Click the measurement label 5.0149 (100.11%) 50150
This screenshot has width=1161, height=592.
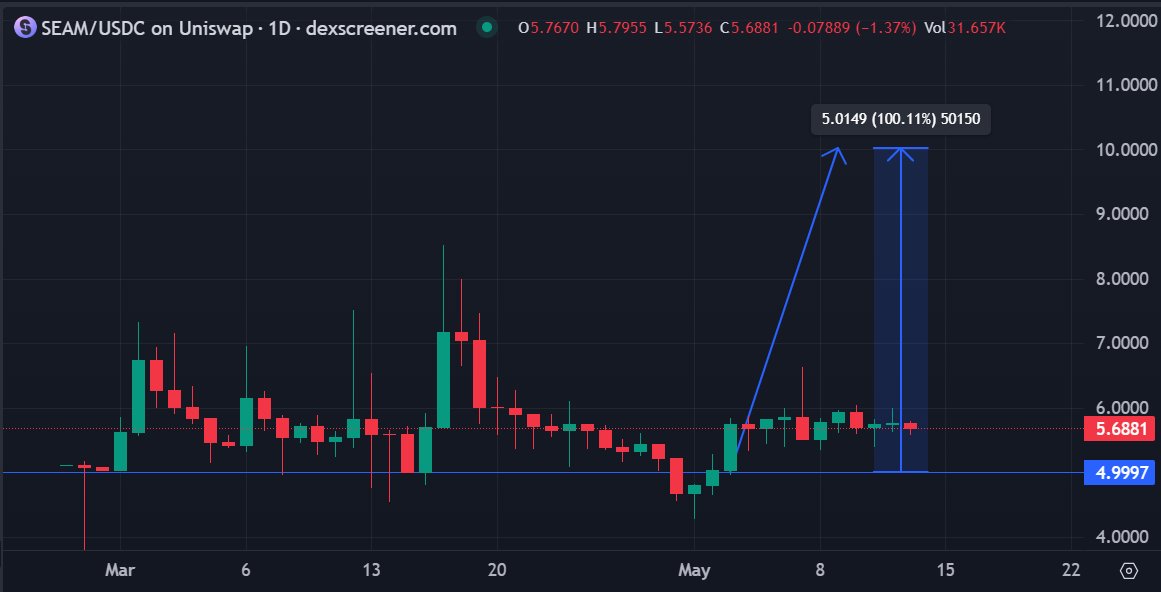point(900,120)
